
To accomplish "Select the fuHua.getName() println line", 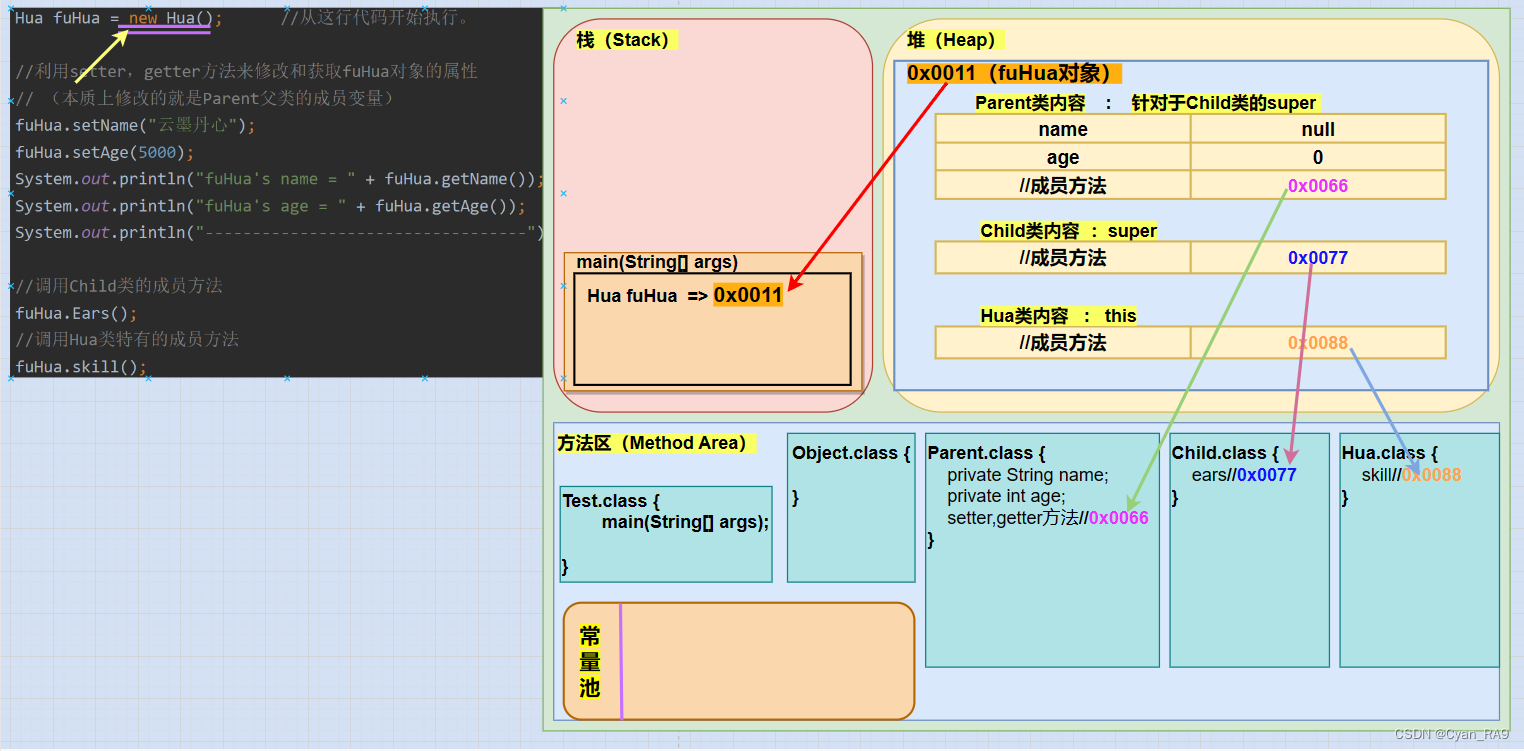I will pyautogui.click(x=279, y=179).
